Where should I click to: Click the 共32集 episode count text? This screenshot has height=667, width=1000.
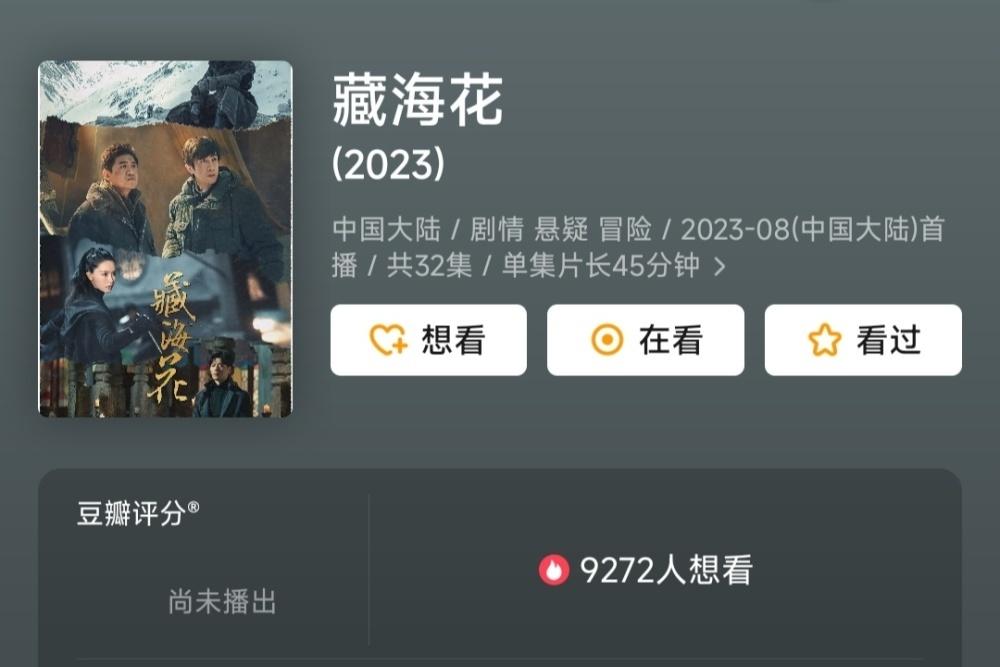[x=429, y=265]
